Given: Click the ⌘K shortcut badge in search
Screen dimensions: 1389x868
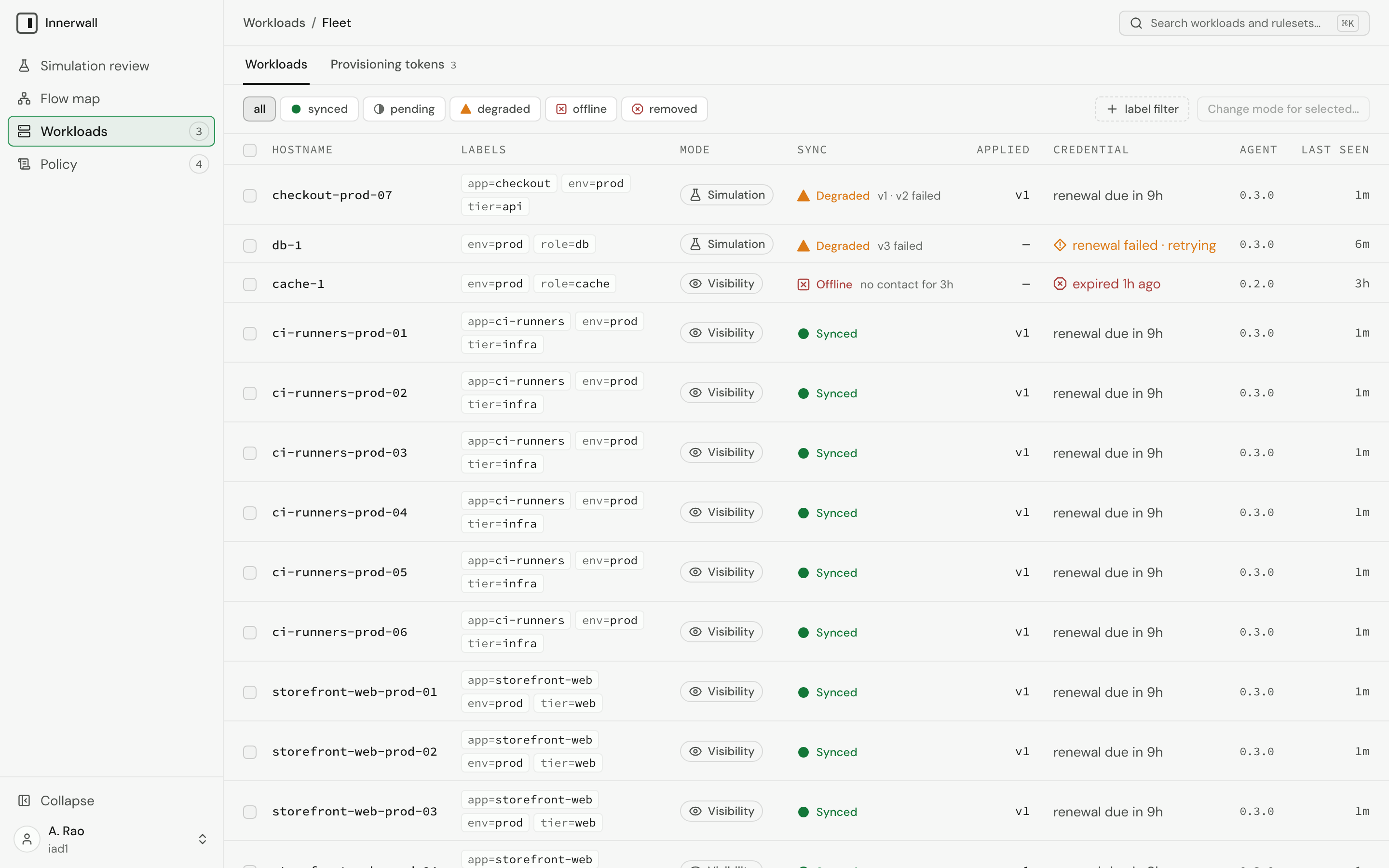Looking at the screenshot, I should (x=1347, y=23).
